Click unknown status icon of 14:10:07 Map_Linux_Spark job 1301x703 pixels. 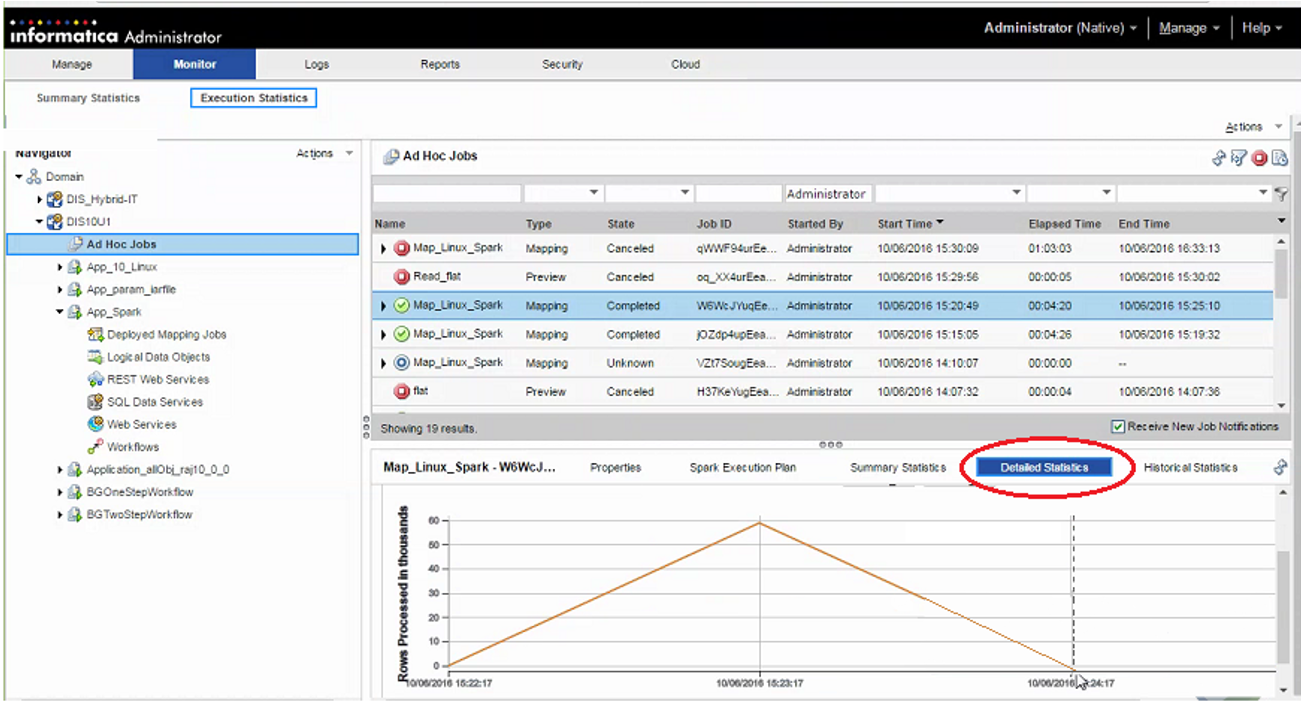402,363
